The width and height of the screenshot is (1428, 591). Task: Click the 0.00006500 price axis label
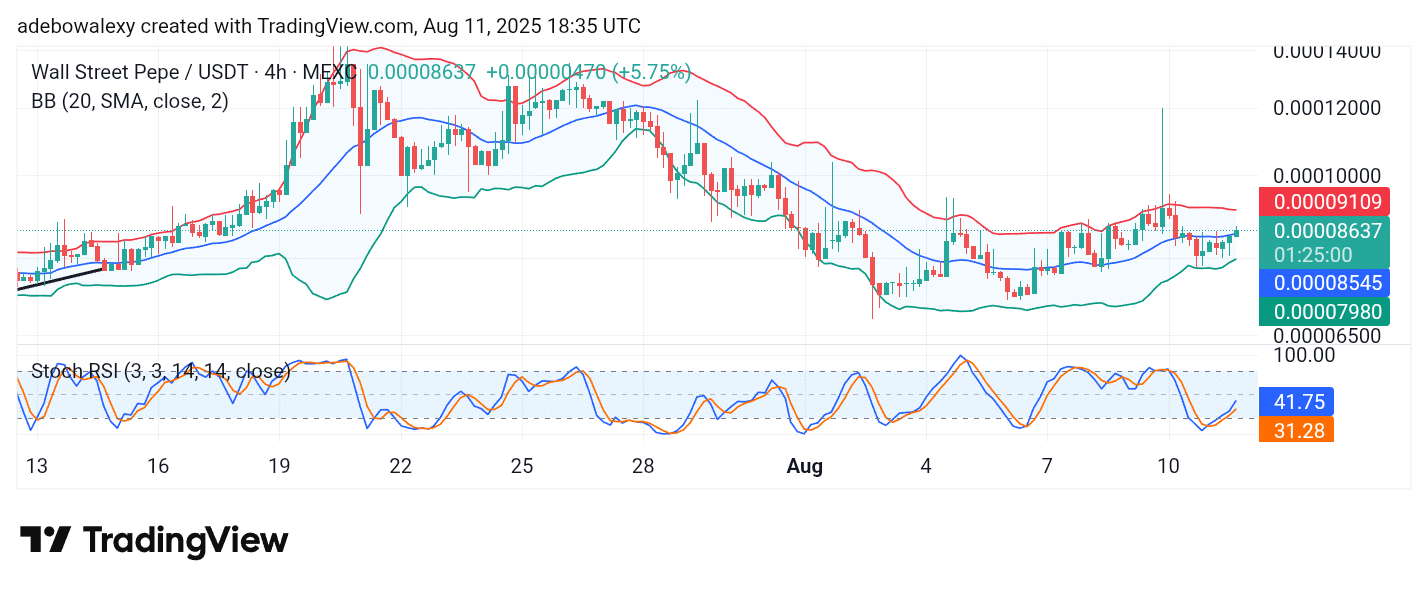1327,336
